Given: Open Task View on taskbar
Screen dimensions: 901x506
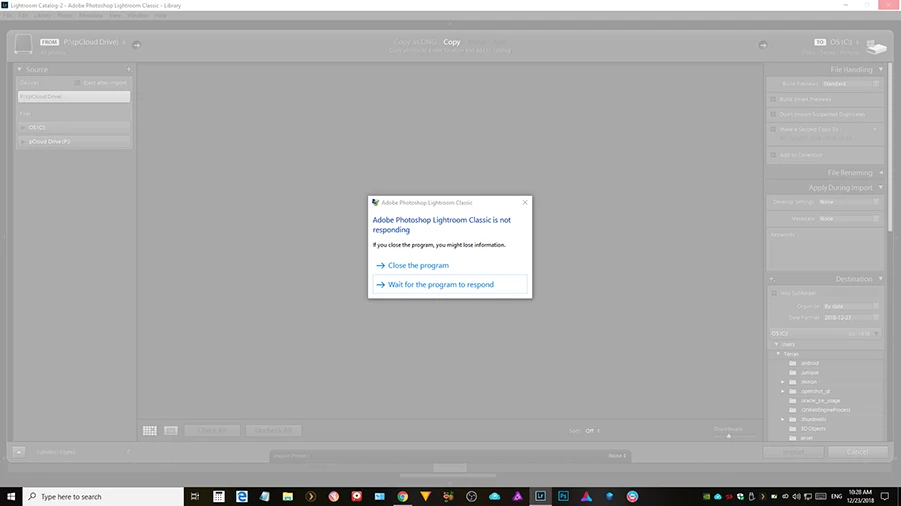Looking at the screenshot, I should pos(195,496).
